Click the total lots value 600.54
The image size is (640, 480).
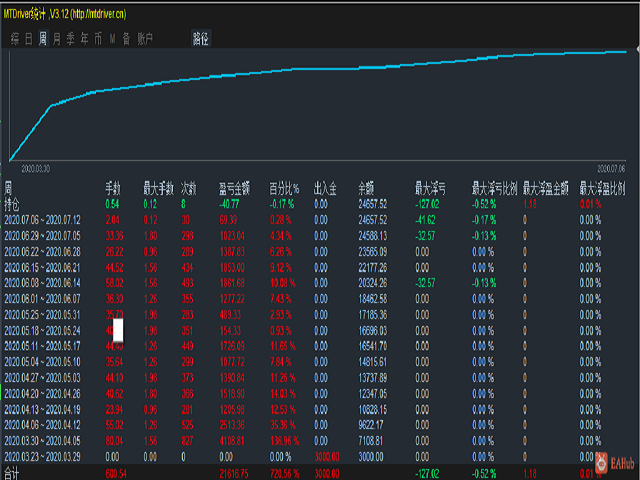[x=116, y=473]
